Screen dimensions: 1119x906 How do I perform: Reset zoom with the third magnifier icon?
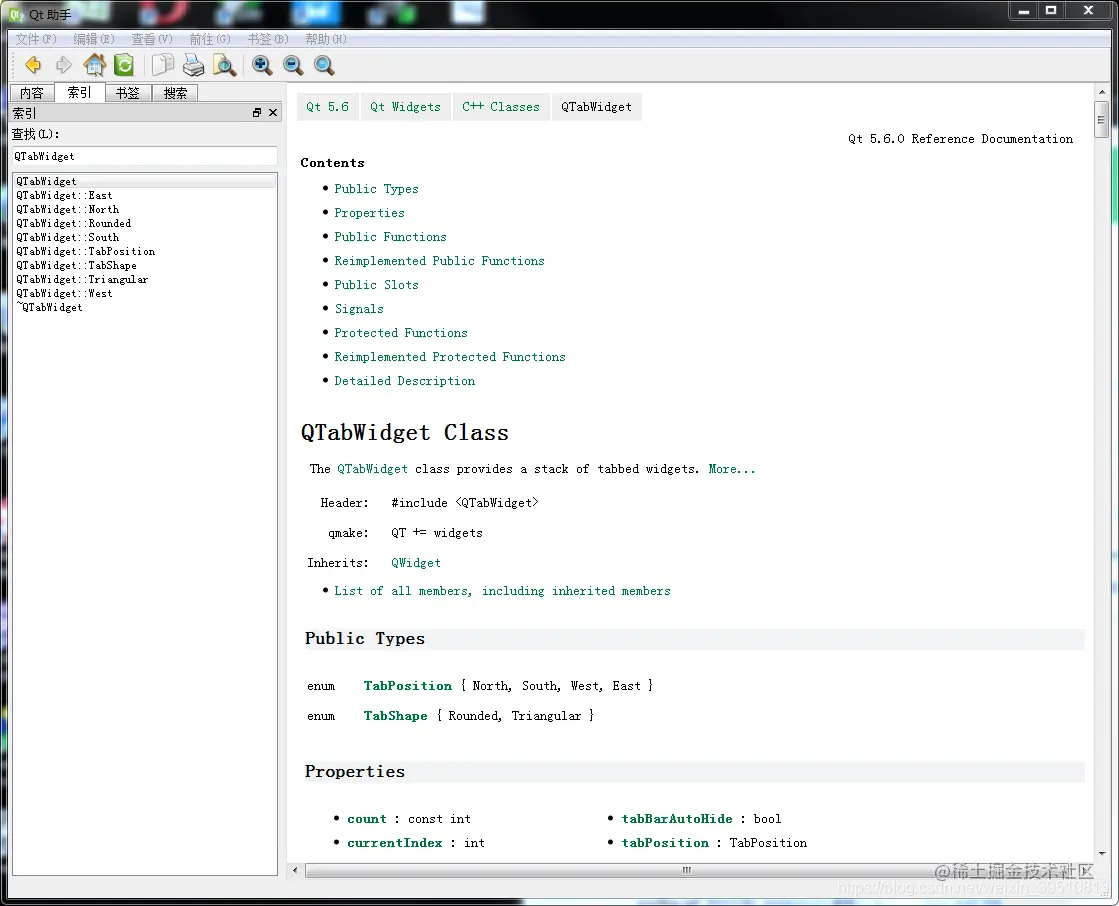[324, 66]
